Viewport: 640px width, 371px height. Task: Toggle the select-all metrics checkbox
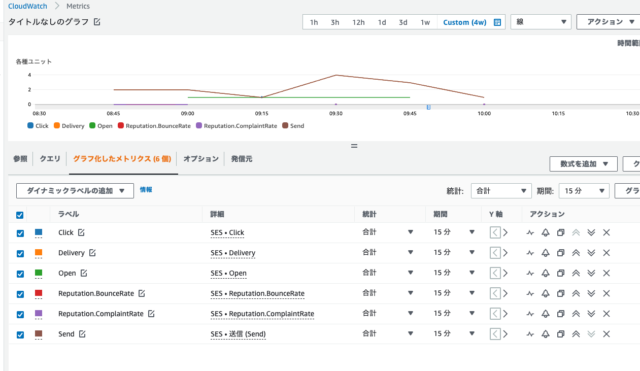click(20, 215)
